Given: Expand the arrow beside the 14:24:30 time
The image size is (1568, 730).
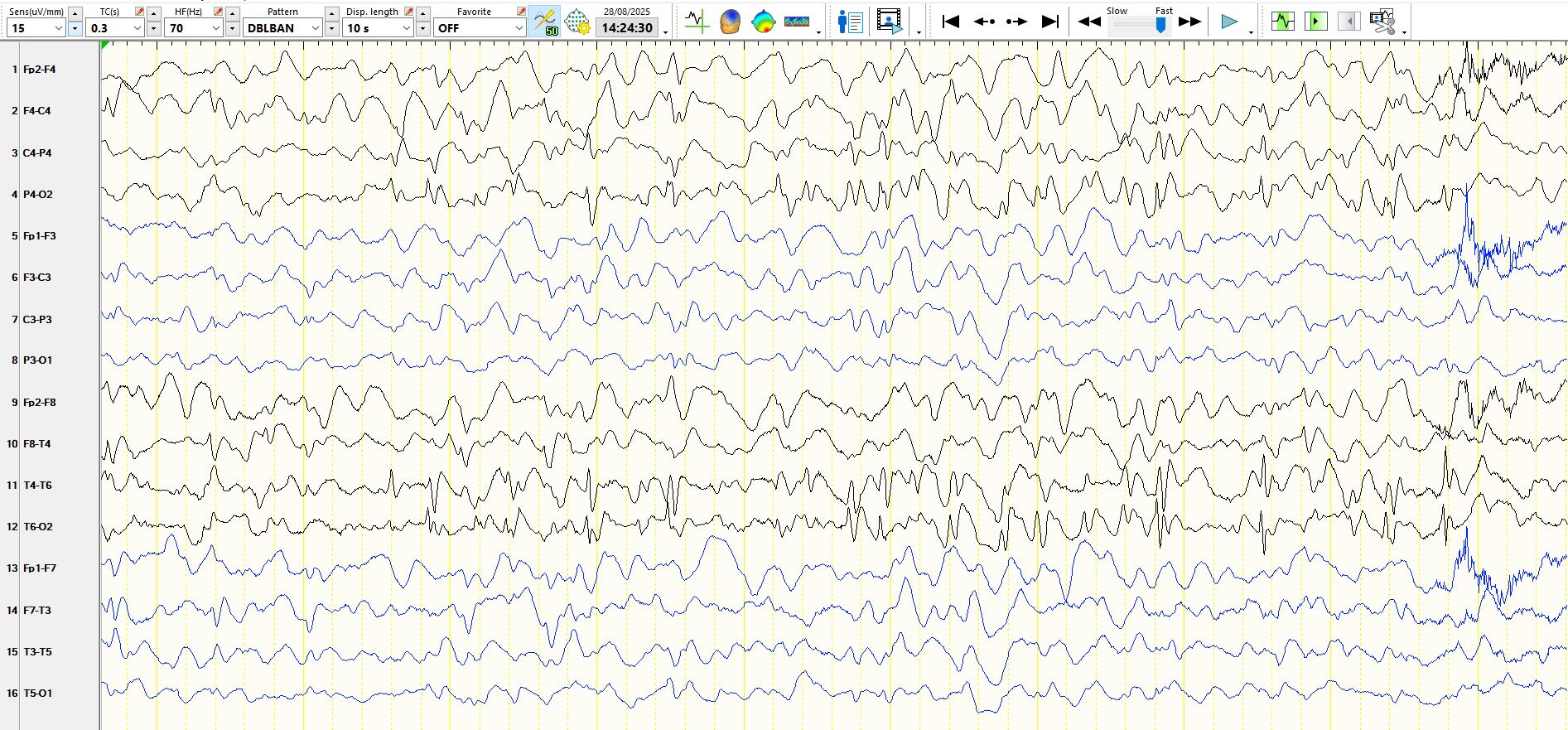Looking at the screenshot, I should pos(666,32).
